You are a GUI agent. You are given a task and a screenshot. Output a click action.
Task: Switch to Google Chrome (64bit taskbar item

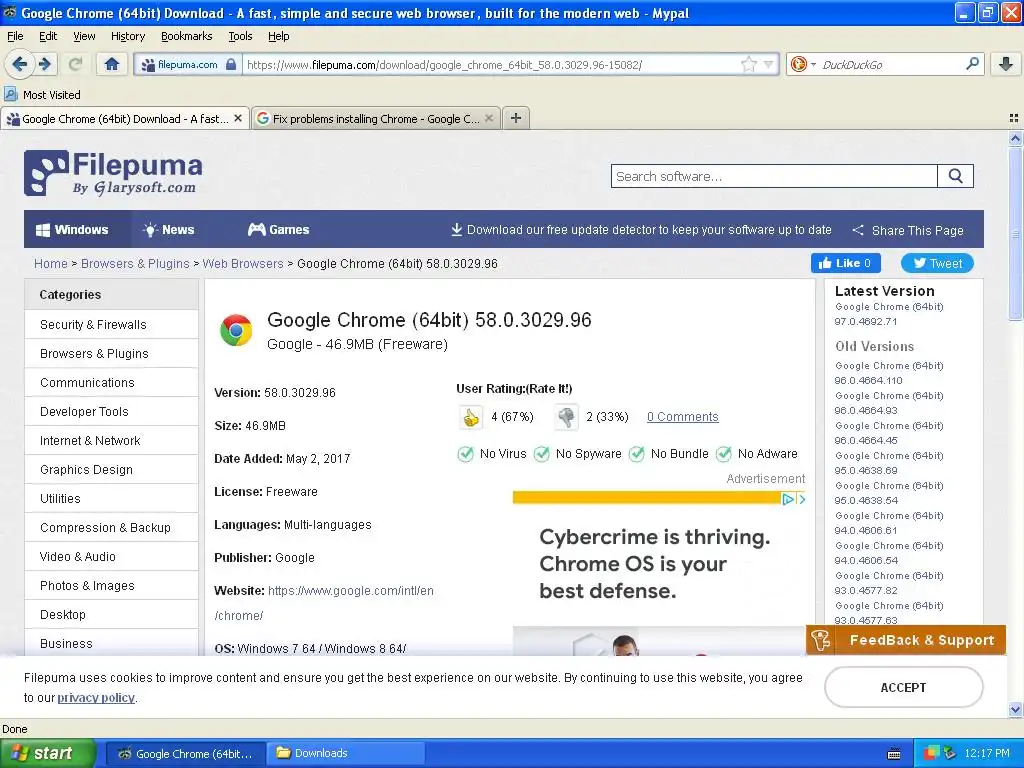point(185,753)
